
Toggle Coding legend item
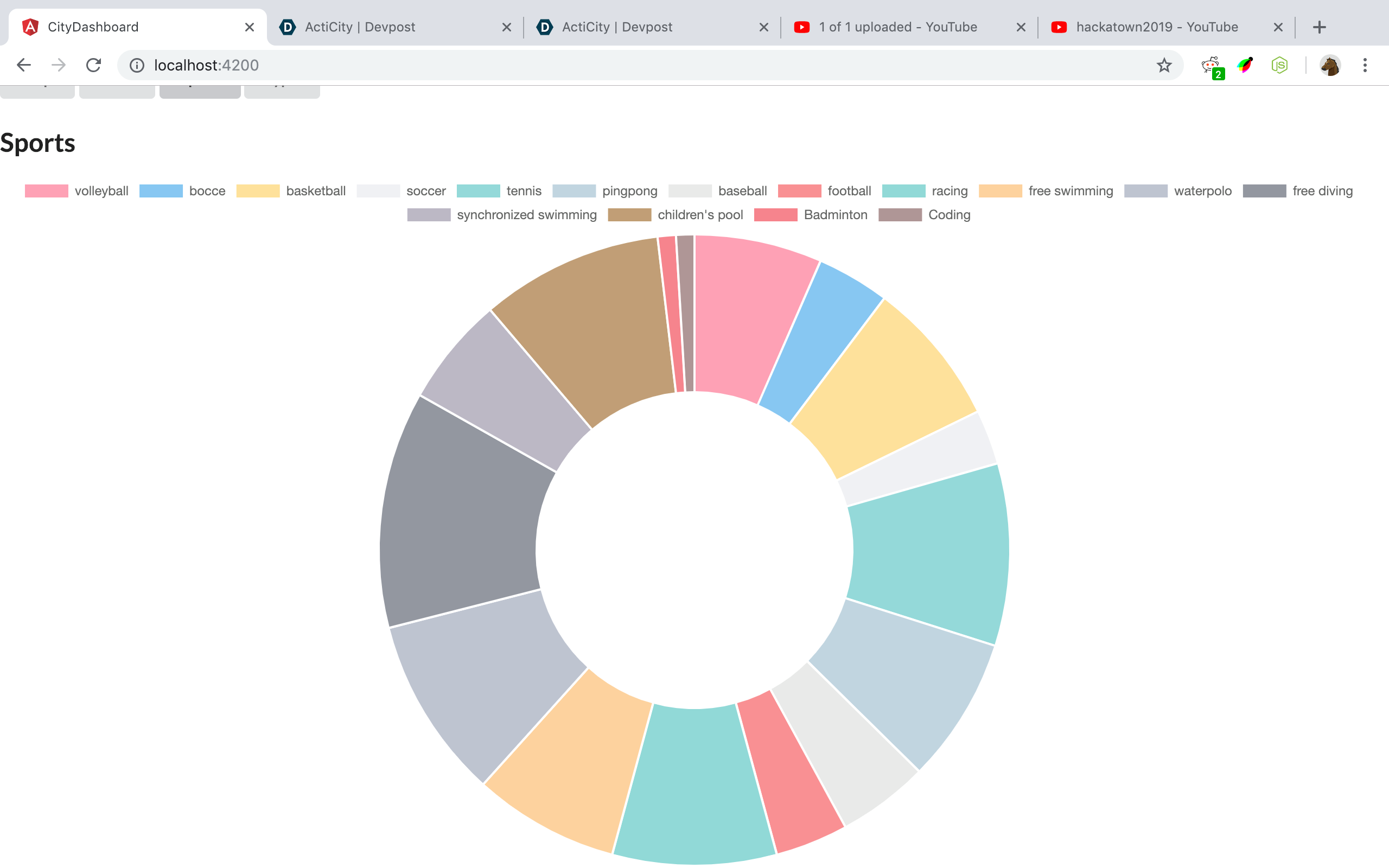click(x=948, y=215)
